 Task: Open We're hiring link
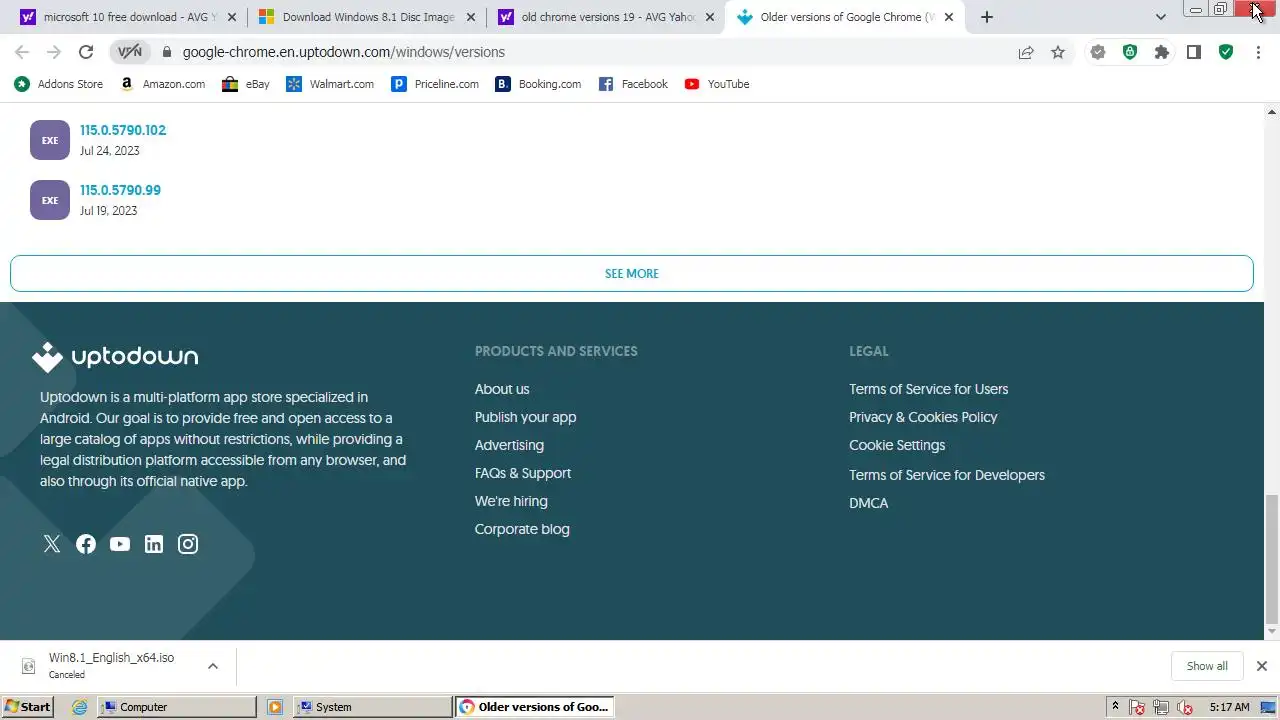point(511,501)
